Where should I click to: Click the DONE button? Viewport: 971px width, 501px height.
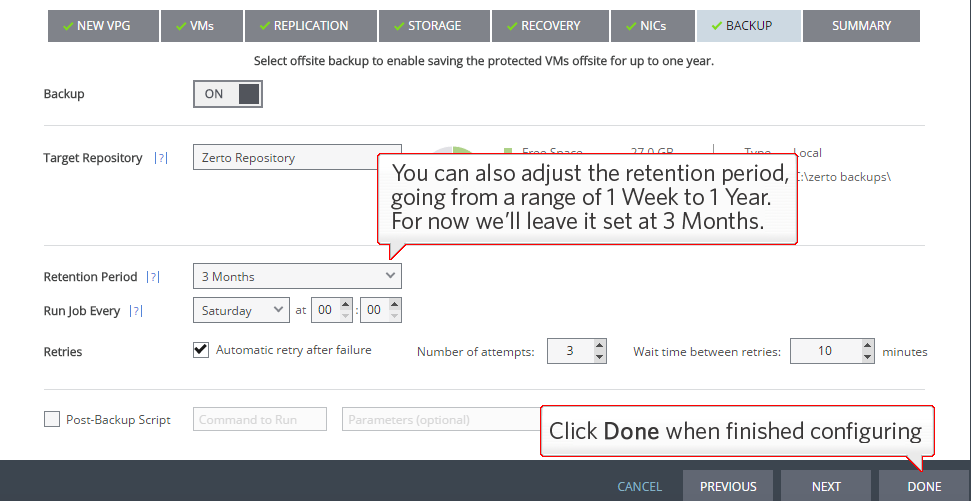tap(924, 486)
